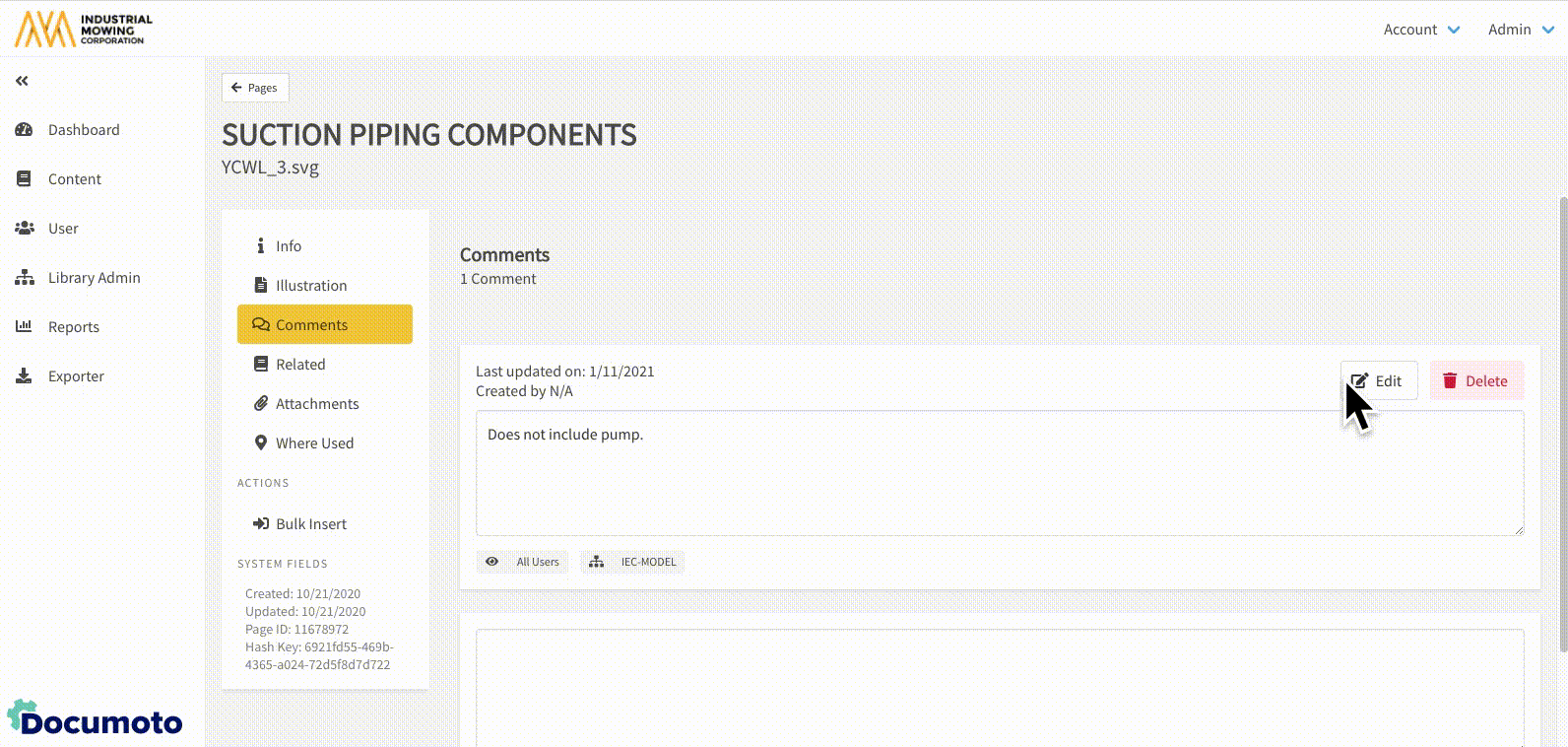Toggle the All Users visibility eye tag
This screenshot has height=747, width=1568.
point(523,562)
